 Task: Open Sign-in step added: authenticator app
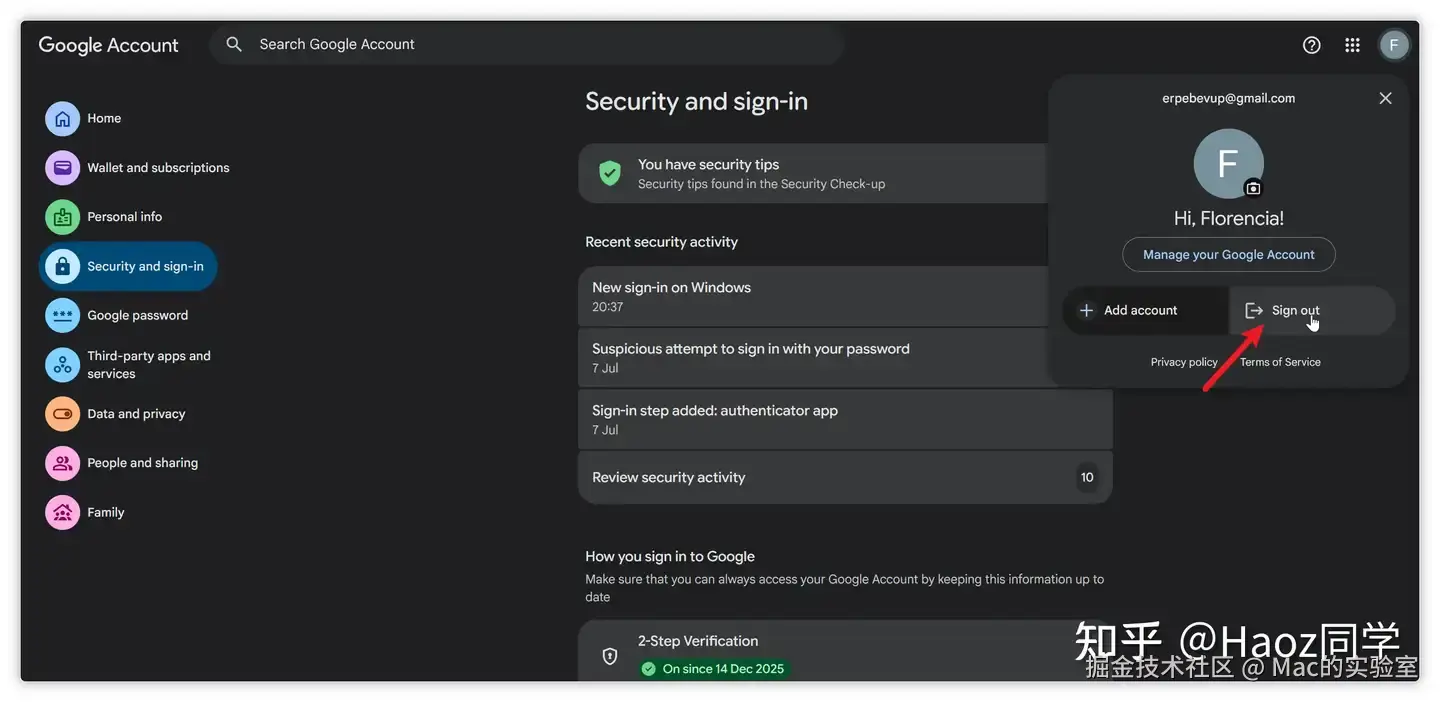845,419
